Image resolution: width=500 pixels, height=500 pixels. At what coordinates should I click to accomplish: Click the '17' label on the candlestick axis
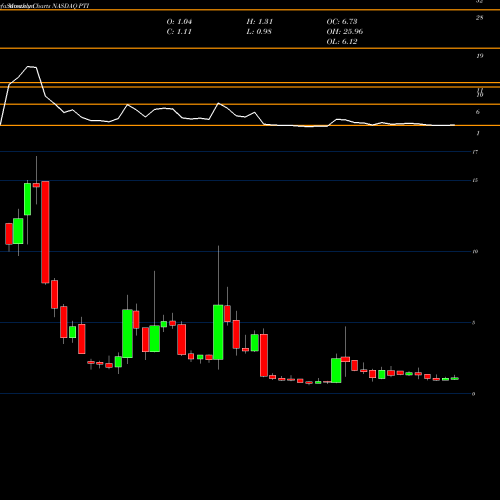(x=475, y=152)
